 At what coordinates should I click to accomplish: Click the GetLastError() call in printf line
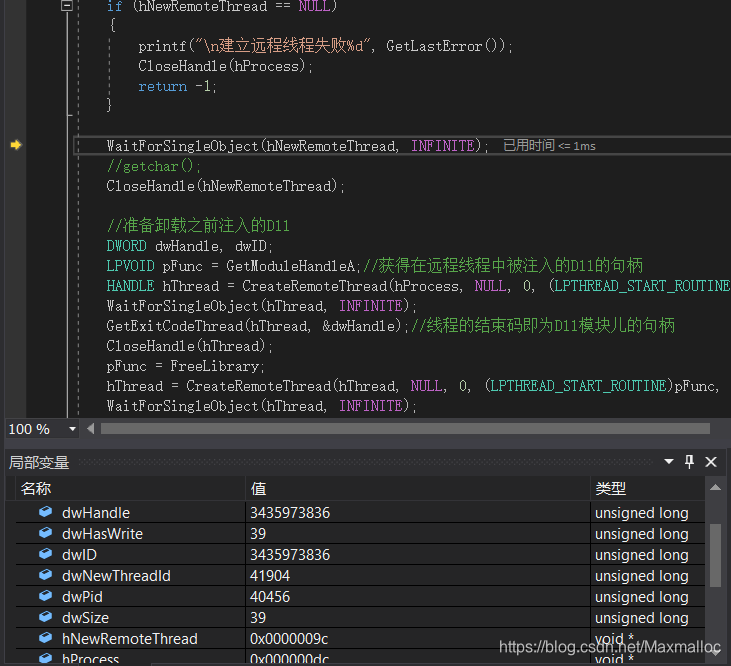click(445, 46)
